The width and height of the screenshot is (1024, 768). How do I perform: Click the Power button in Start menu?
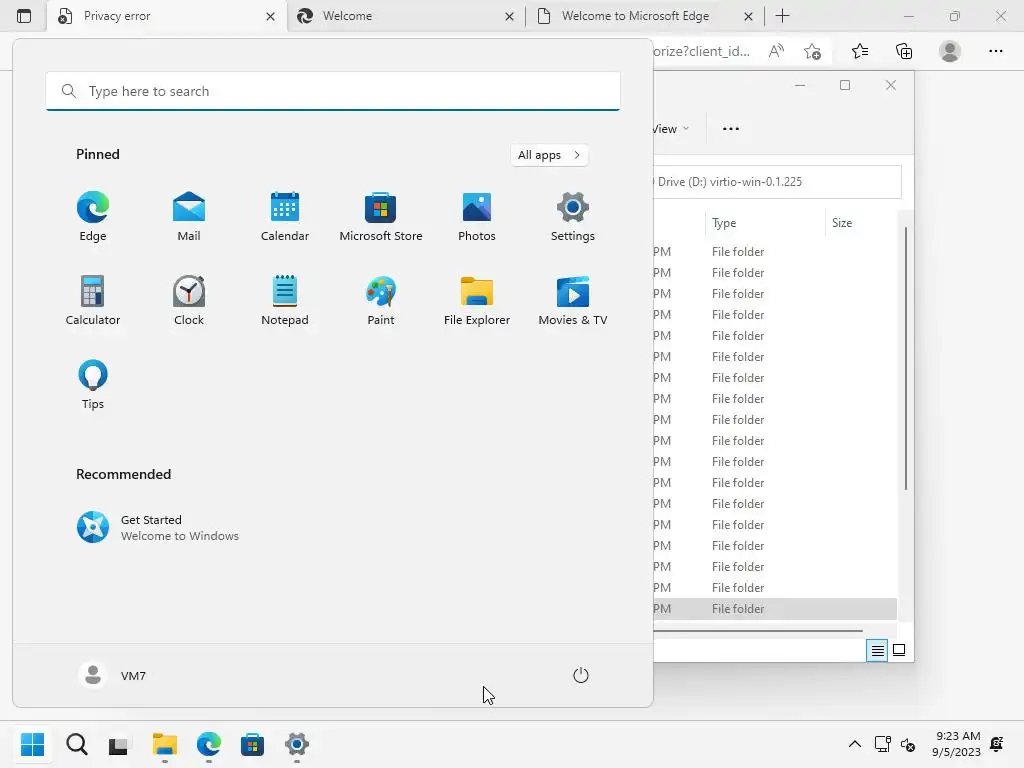(x=581, y=675)
